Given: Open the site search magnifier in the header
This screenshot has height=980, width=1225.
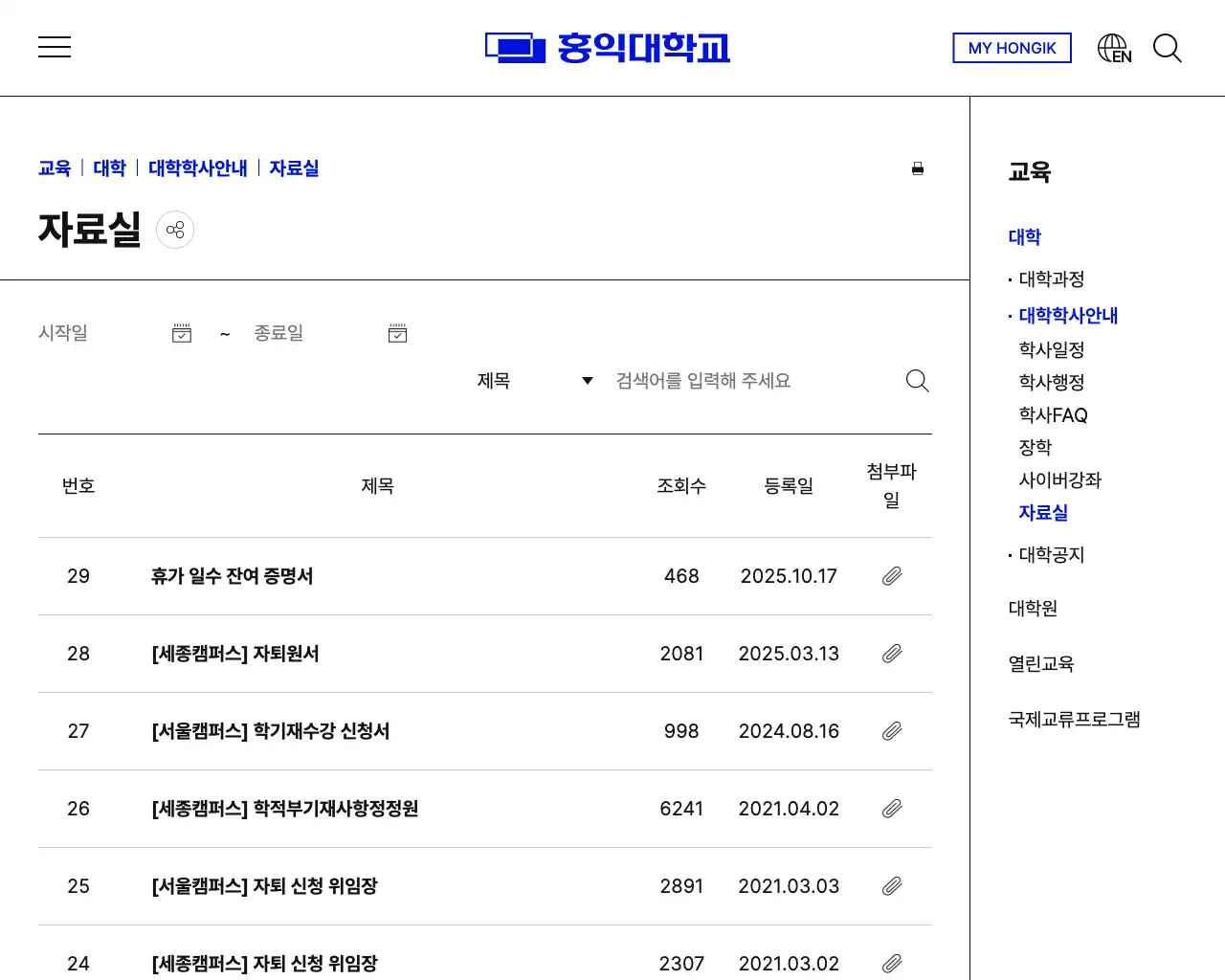Looking at the screenshot, I should coord(1168,49).
